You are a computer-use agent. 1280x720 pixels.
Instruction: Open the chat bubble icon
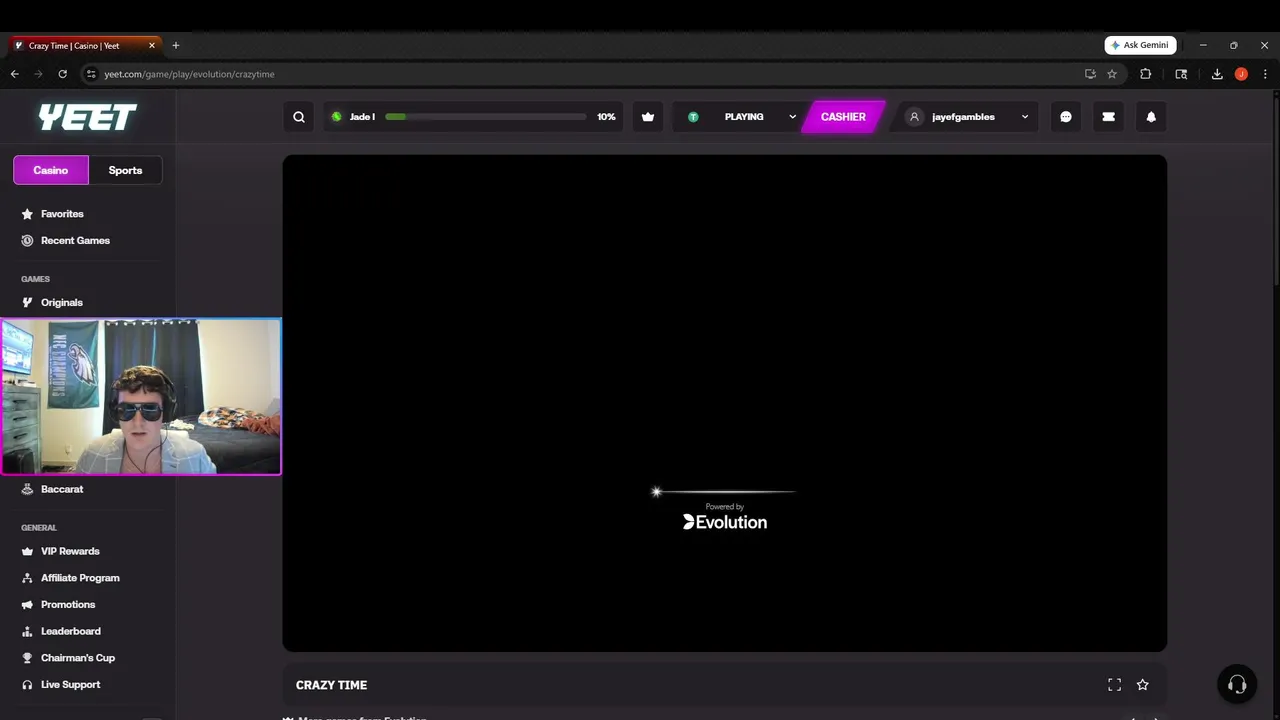pos(1066,117)
